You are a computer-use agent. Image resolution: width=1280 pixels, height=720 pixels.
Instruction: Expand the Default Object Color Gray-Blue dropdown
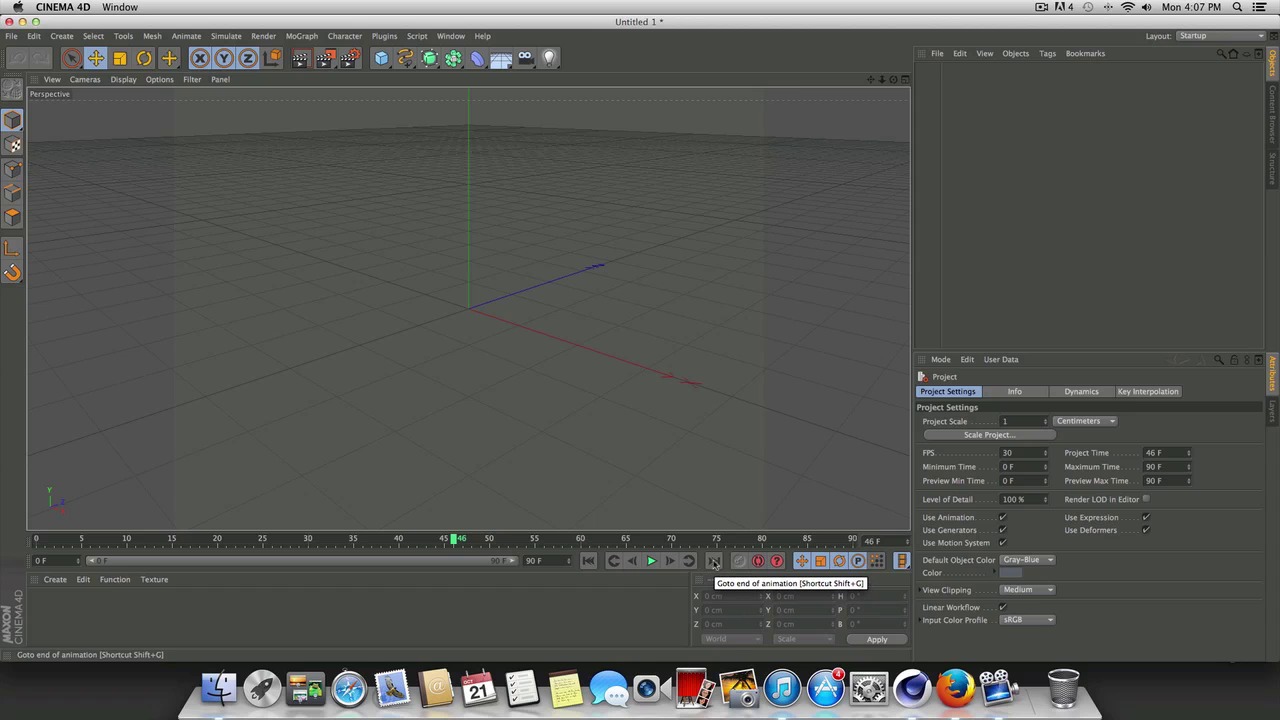click(x=1027, y=560)
